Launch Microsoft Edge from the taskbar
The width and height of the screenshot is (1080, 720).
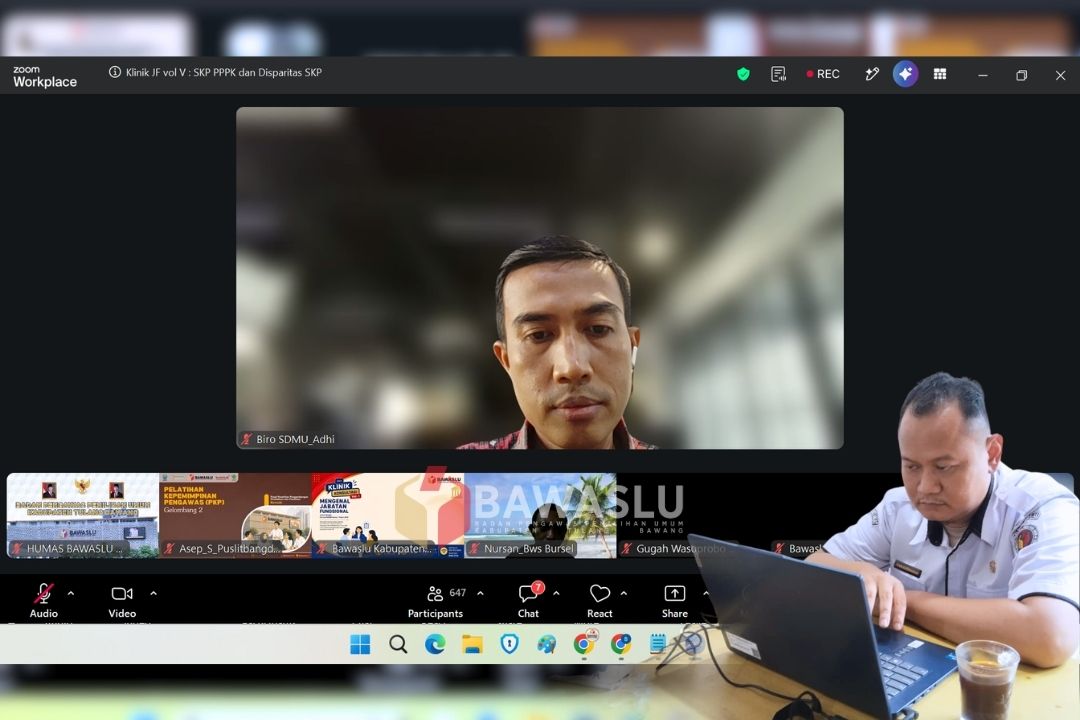click(x=435, y=644)
